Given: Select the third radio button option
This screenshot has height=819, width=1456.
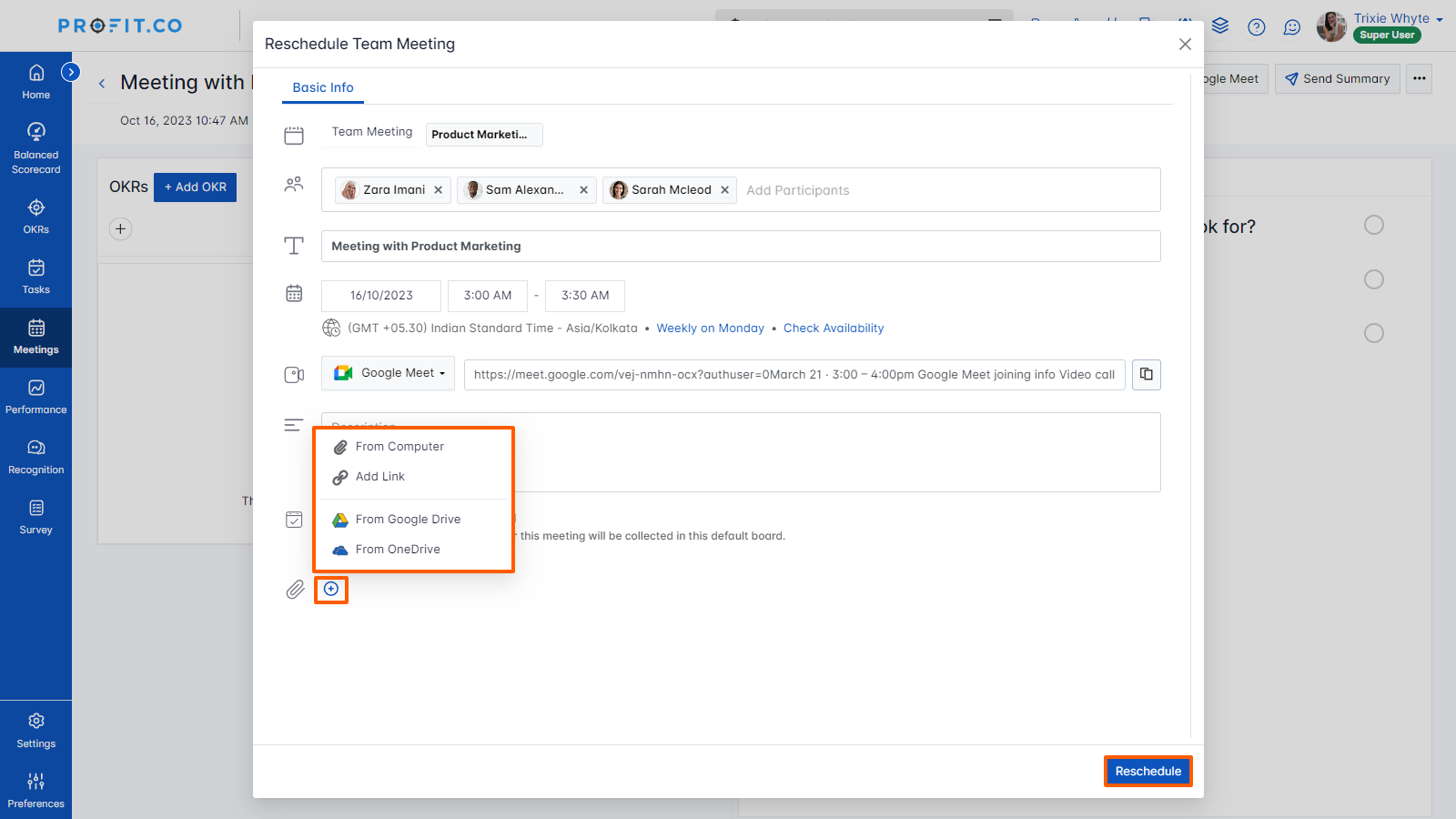Looking at the screenshot, I should (x=1373, y=333).
